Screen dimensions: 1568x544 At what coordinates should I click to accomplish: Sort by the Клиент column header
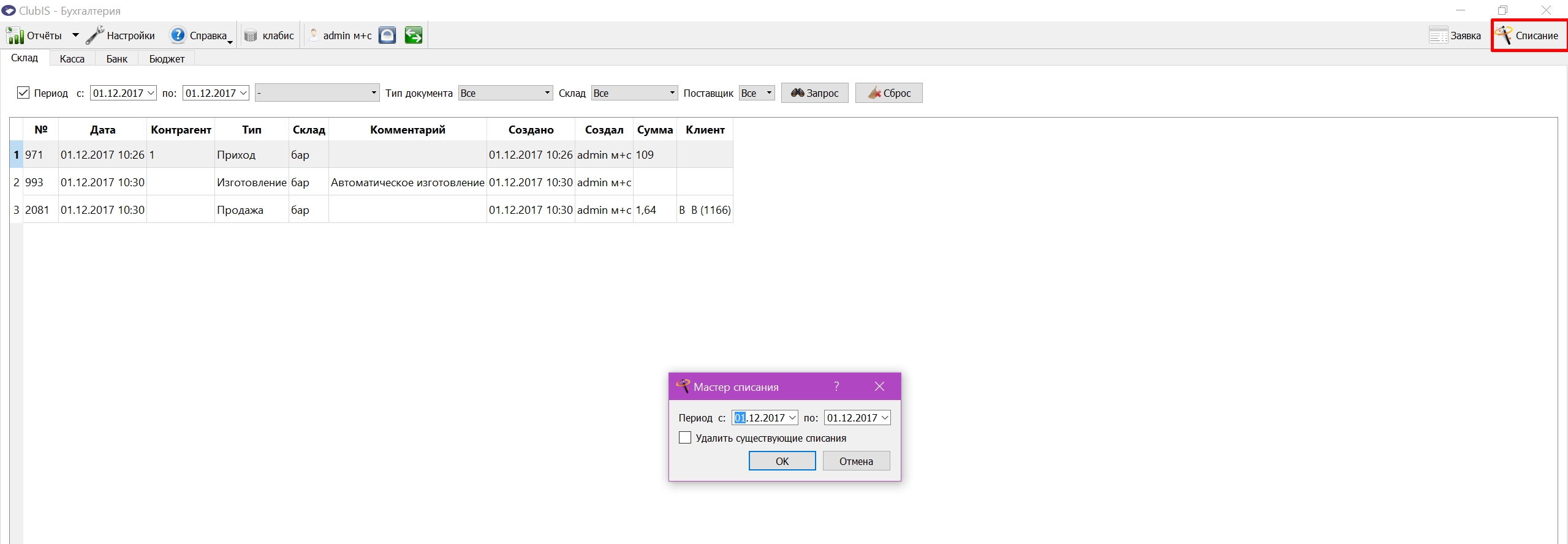[705, 130]
